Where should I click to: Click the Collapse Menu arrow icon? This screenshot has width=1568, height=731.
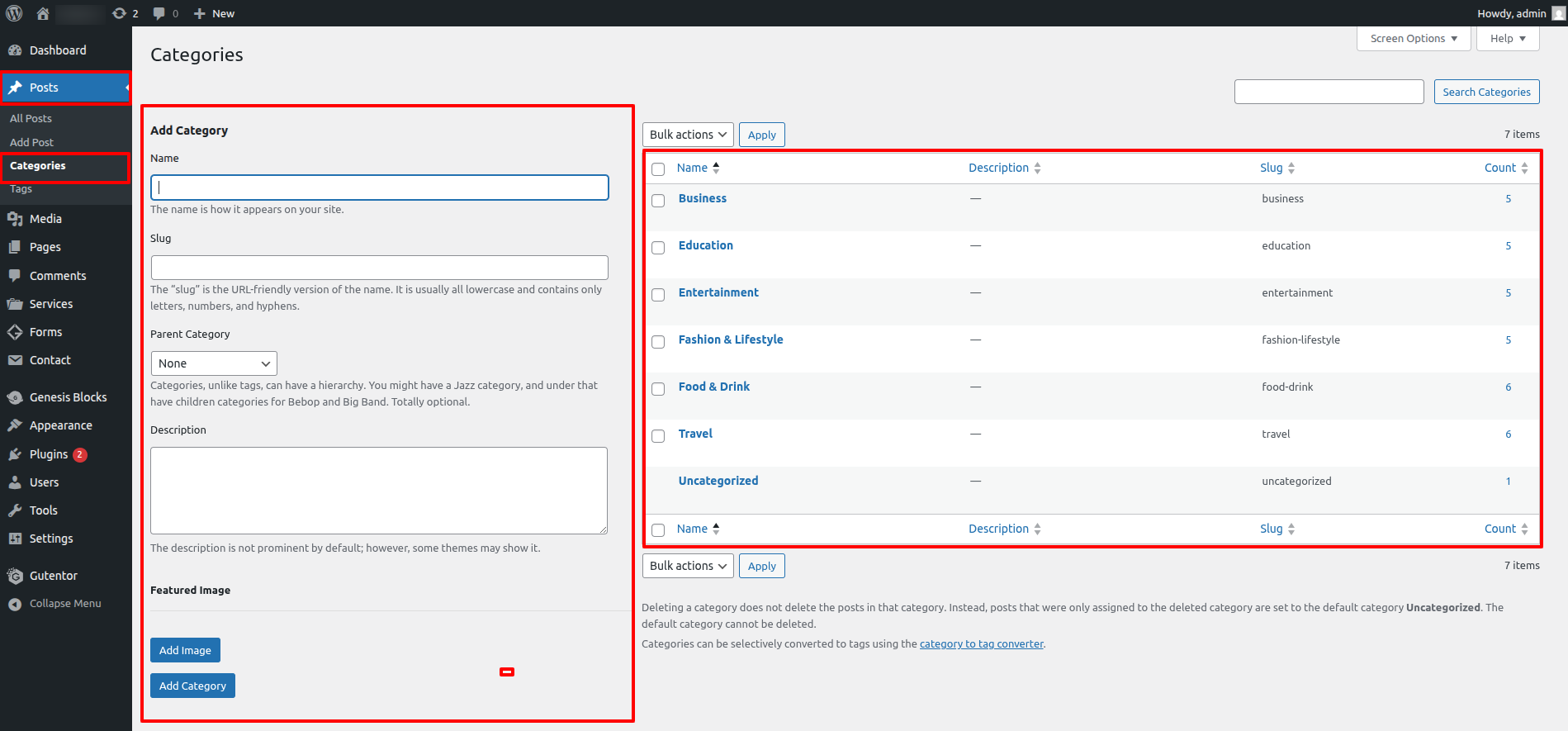pyautogui.click(x=15, y=604)
